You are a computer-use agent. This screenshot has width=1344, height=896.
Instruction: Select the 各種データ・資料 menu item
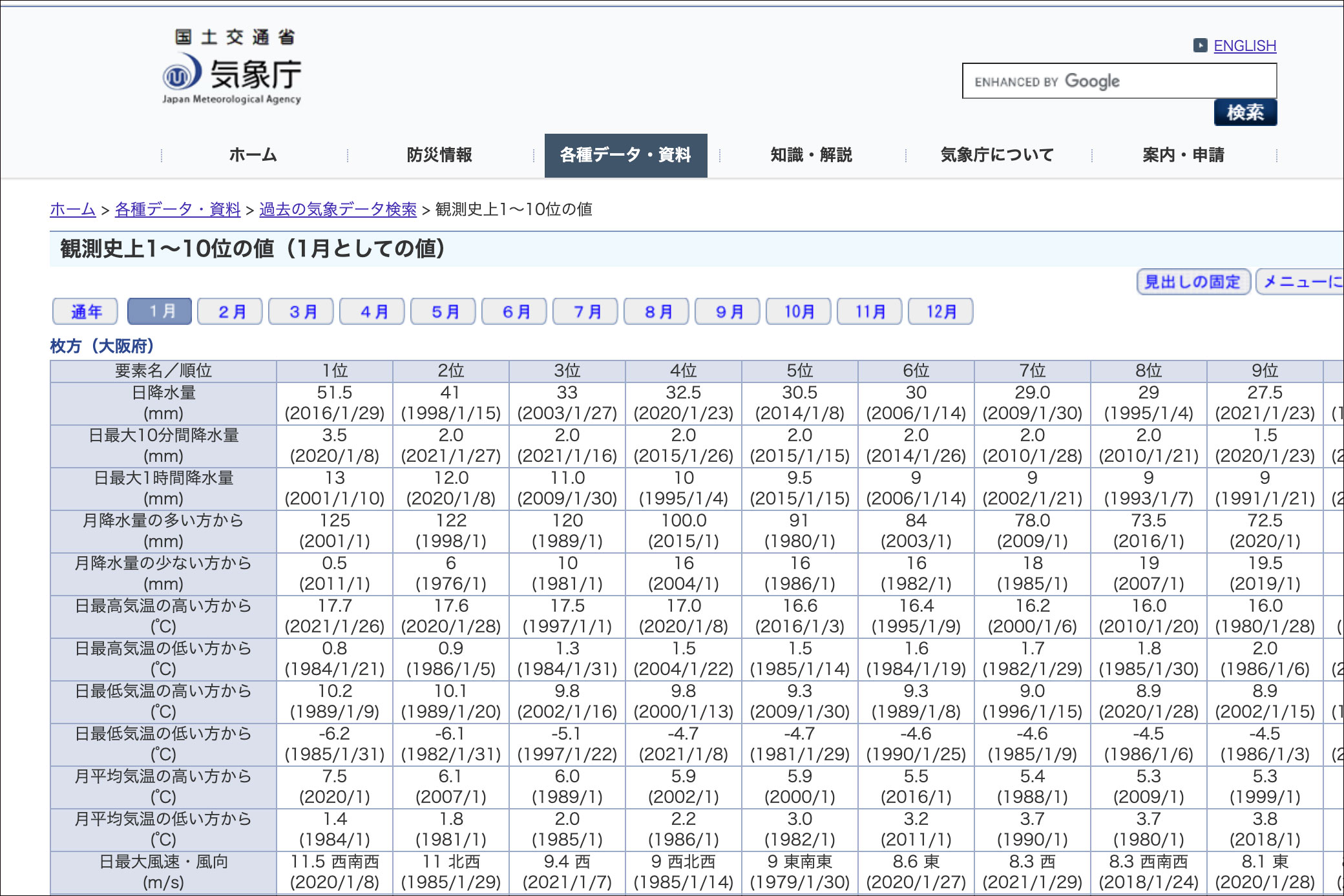click(625, 155)
